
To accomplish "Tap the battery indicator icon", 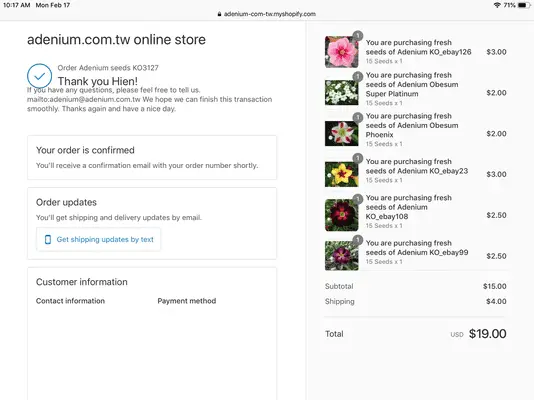I will [x=523, y=5].
